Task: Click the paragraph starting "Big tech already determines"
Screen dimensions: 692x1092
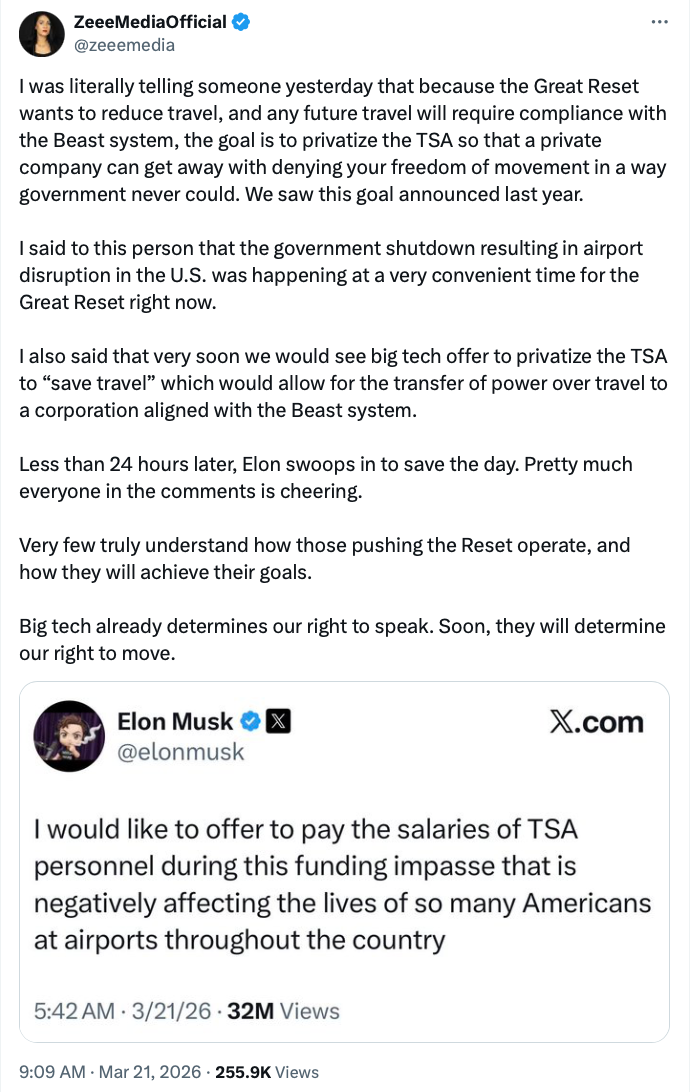Action: (x=342, y=640)
